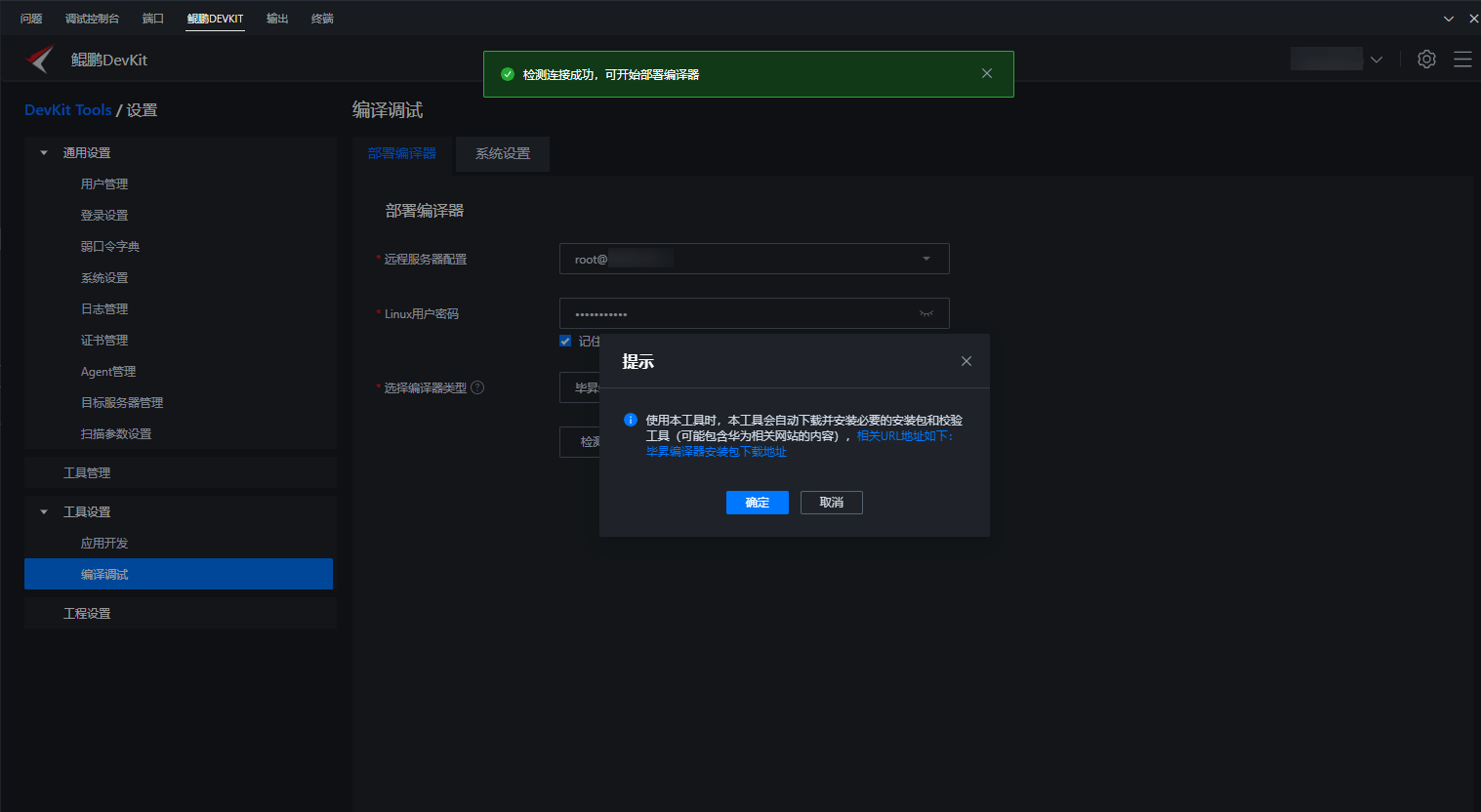1481x812 pixels.
Task: Open the 选择编译器类型 dropdown
Action: pyautogui.click(x=580, y=387)
